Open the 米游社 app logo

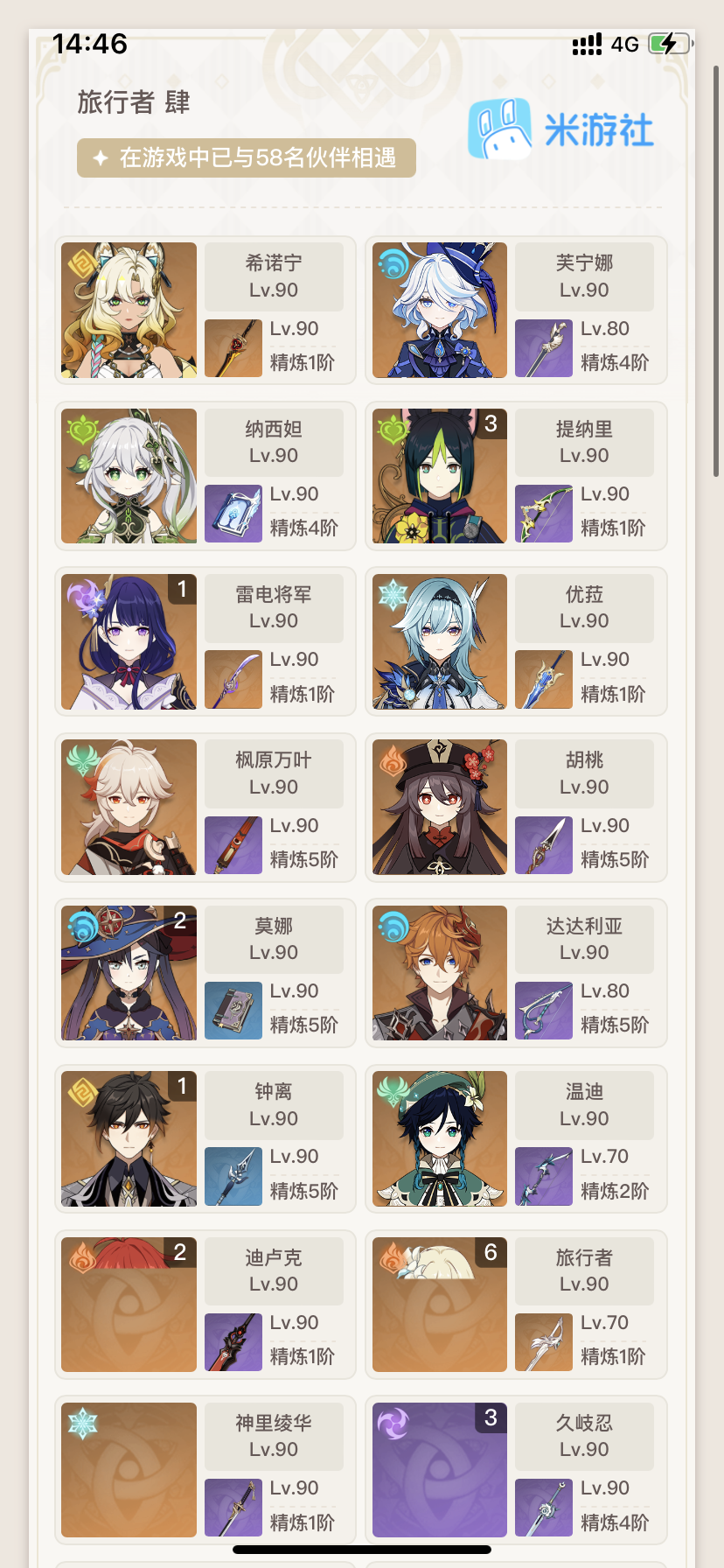pyautogui.click(x=560, y=129)
